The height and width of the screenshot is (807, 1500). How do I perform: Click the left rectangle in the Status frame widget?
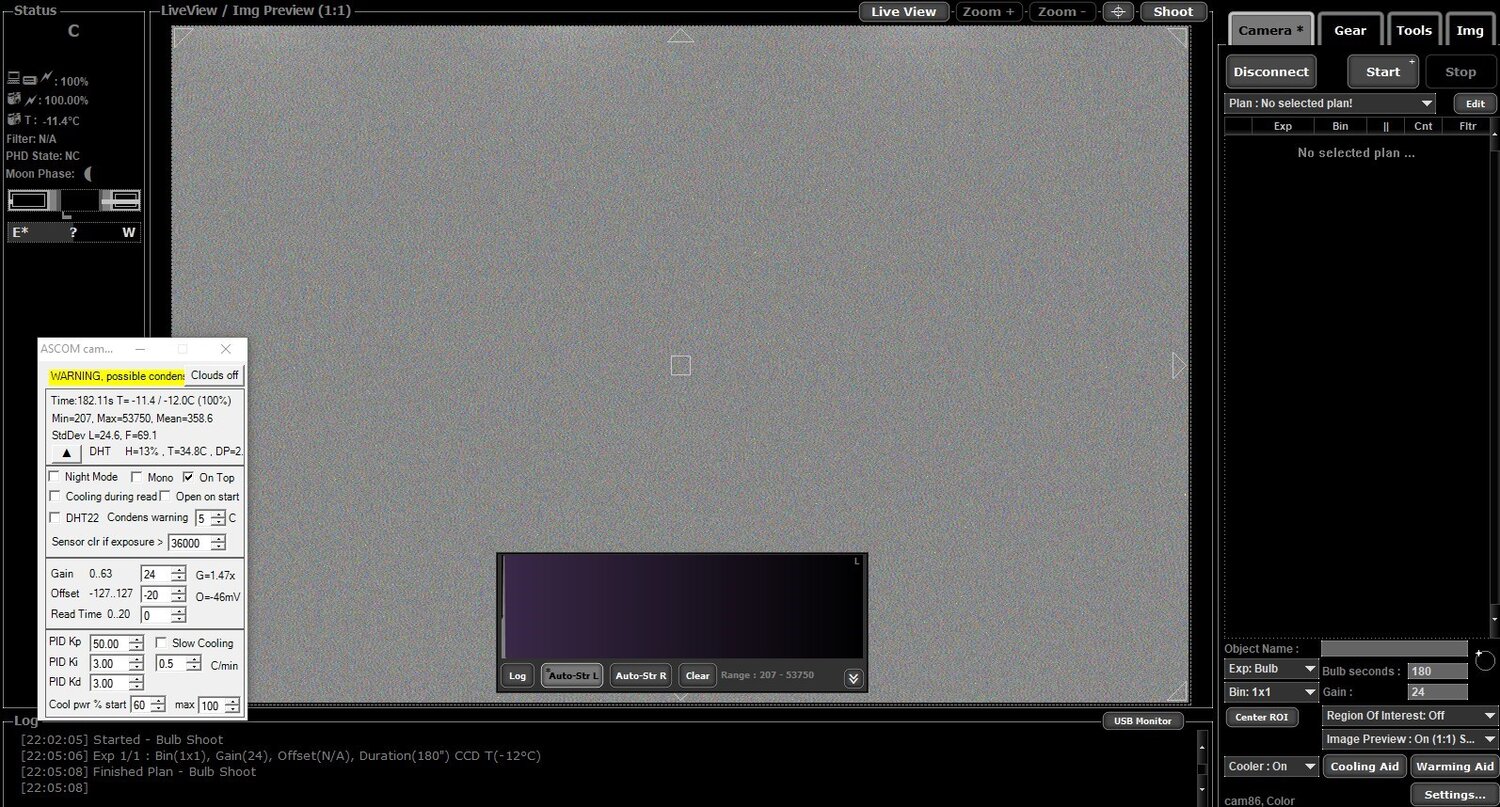(x=28, y=200)
